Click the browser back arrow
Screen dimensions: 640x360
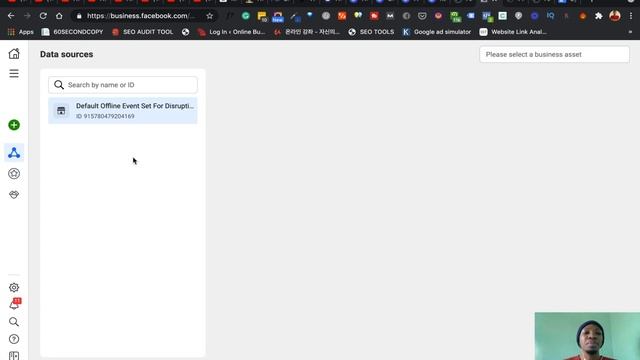point(11,16)
